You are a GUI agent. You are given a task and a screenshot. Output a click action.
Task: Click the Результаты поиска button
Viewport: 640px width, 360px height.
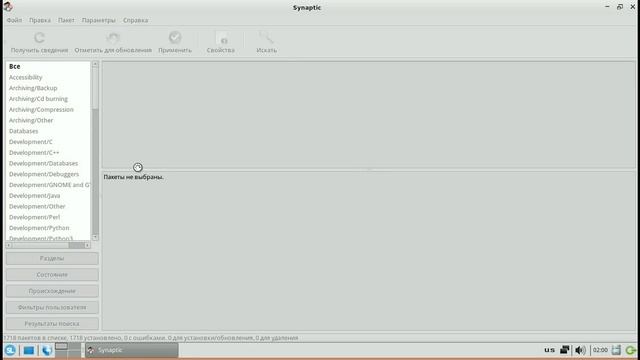click(52, 324)
